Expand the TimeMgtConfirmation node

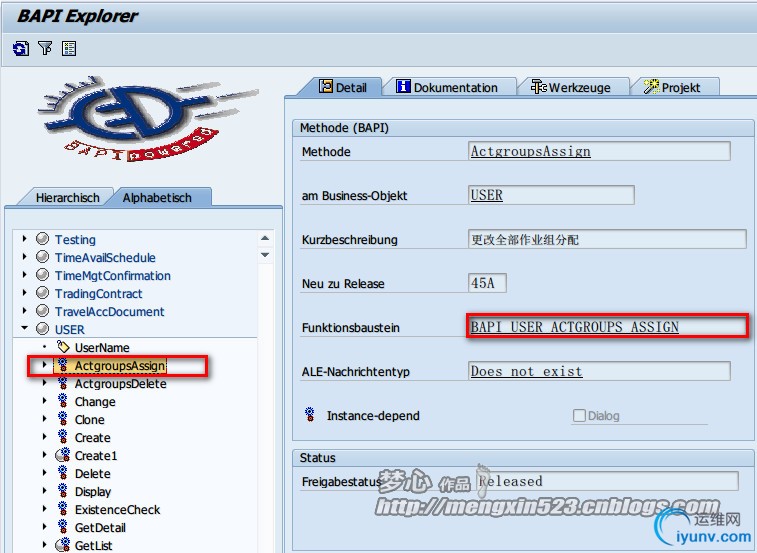coord(24,274)
